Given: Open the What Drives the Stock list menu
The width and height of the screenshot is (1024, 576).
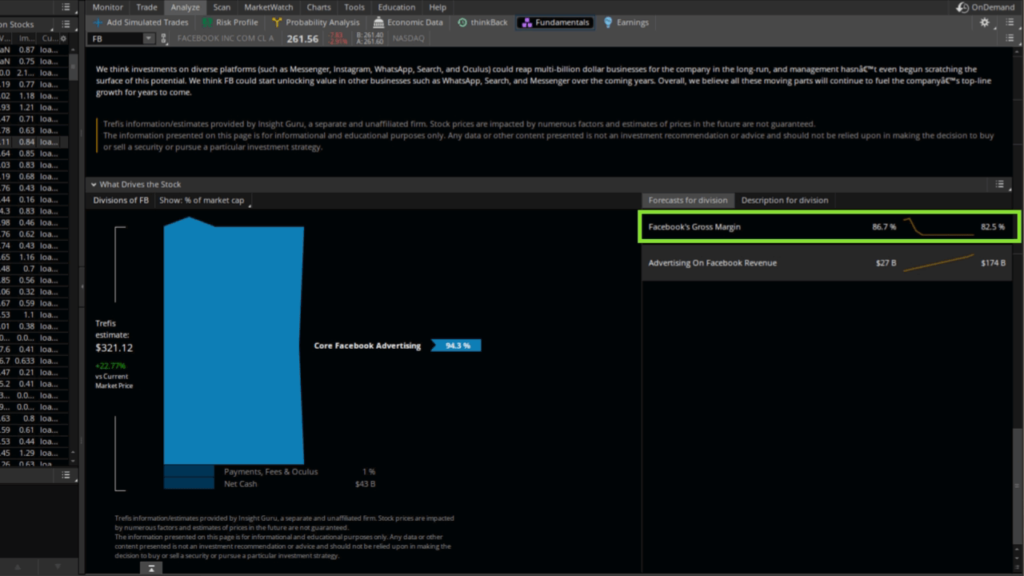Looking at the screenshot, I should 1000,185.
